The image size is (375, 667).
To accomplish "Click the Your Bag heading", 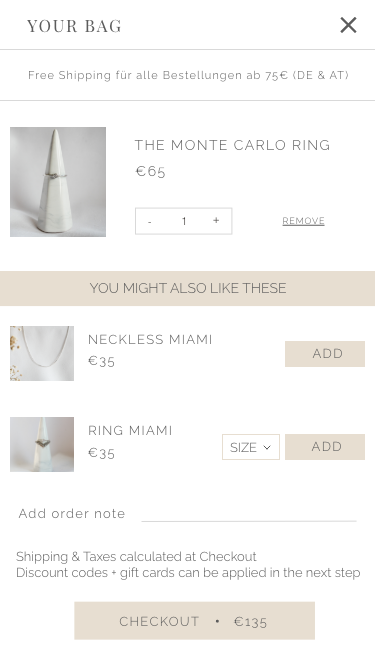I will point(74,26).
